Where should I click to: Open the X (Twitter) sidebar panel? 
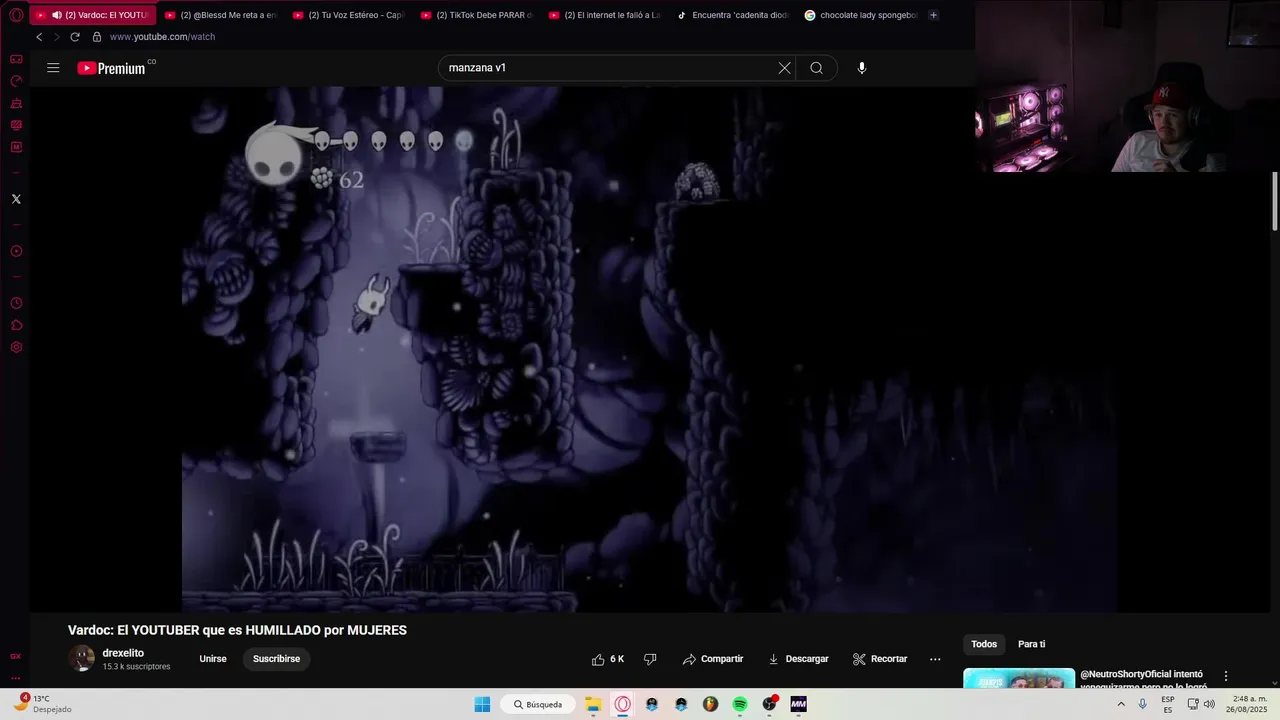pos(16,199)
